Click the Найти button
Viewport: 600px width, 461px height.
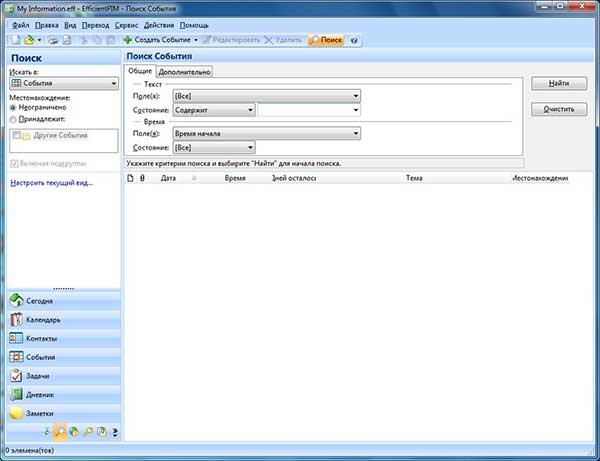pyautogui.click(x=559, y=83)
